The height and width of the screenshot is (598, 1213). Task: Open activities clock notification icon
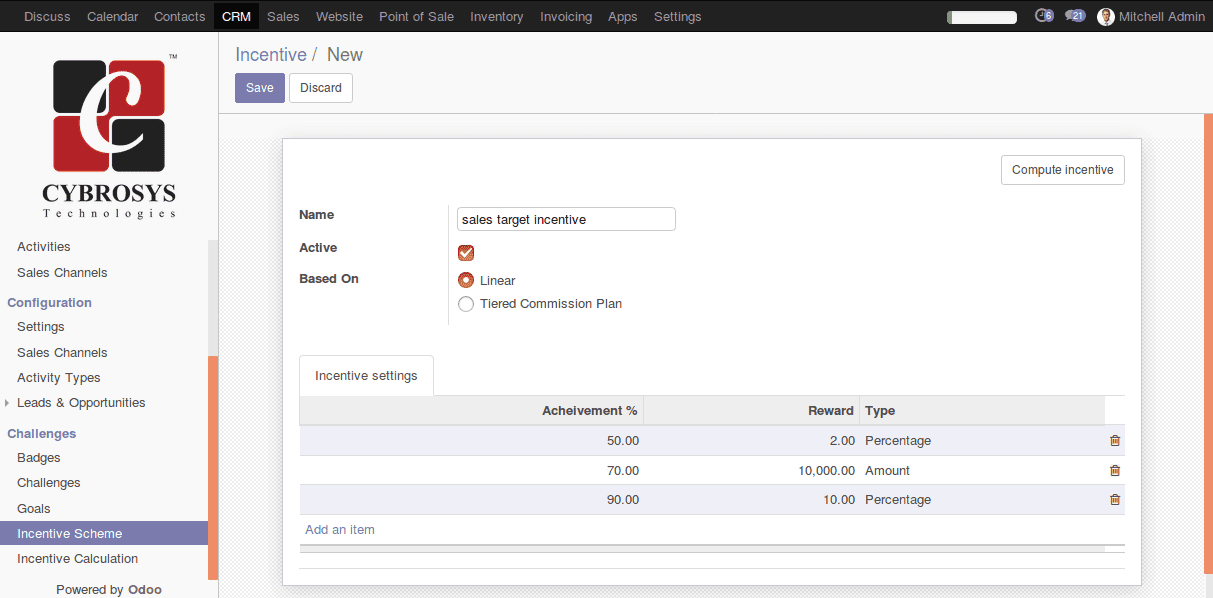(1044, 16)
